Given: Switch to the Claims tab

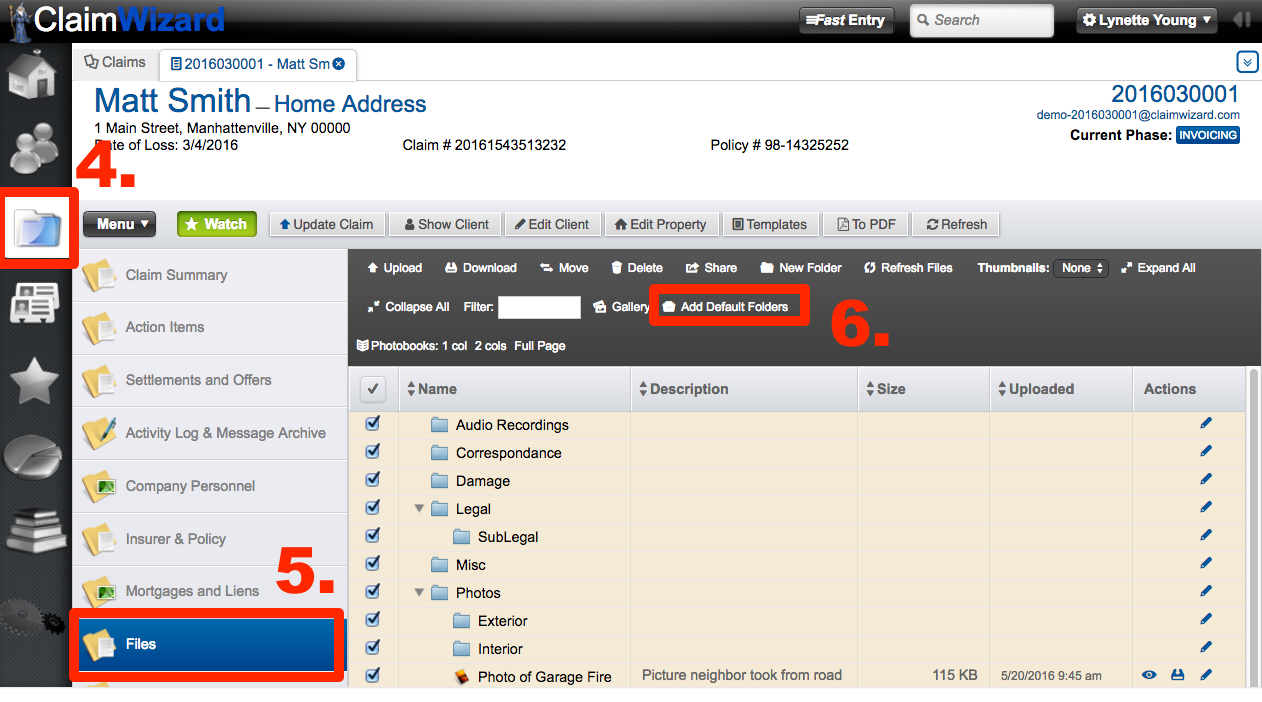Looking at the screenshot, I should point(115,62).
